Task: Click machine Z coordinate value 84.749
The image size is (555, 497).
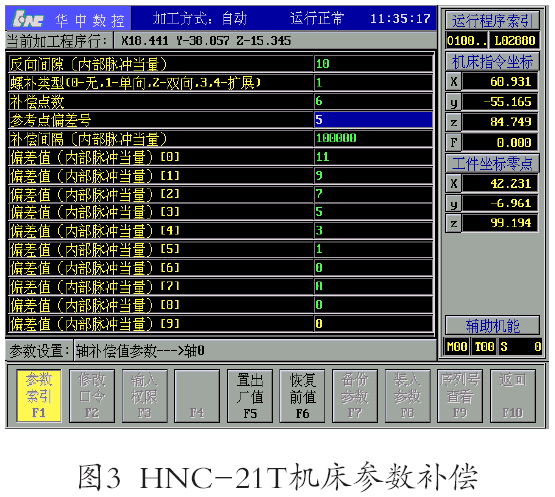Action: pos(500,122)
